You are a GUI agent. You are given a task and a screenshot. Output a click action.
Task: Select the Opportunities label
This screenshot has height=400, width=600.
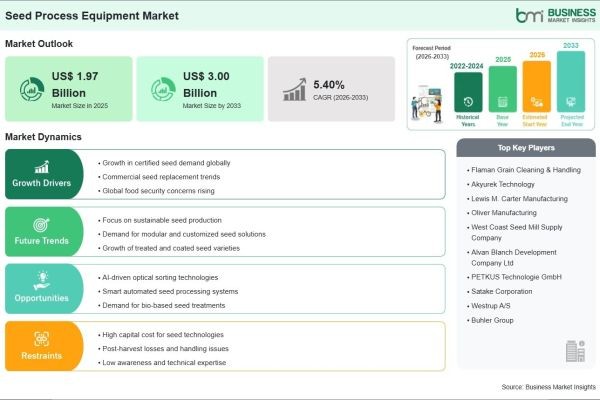tap(41, 298)
